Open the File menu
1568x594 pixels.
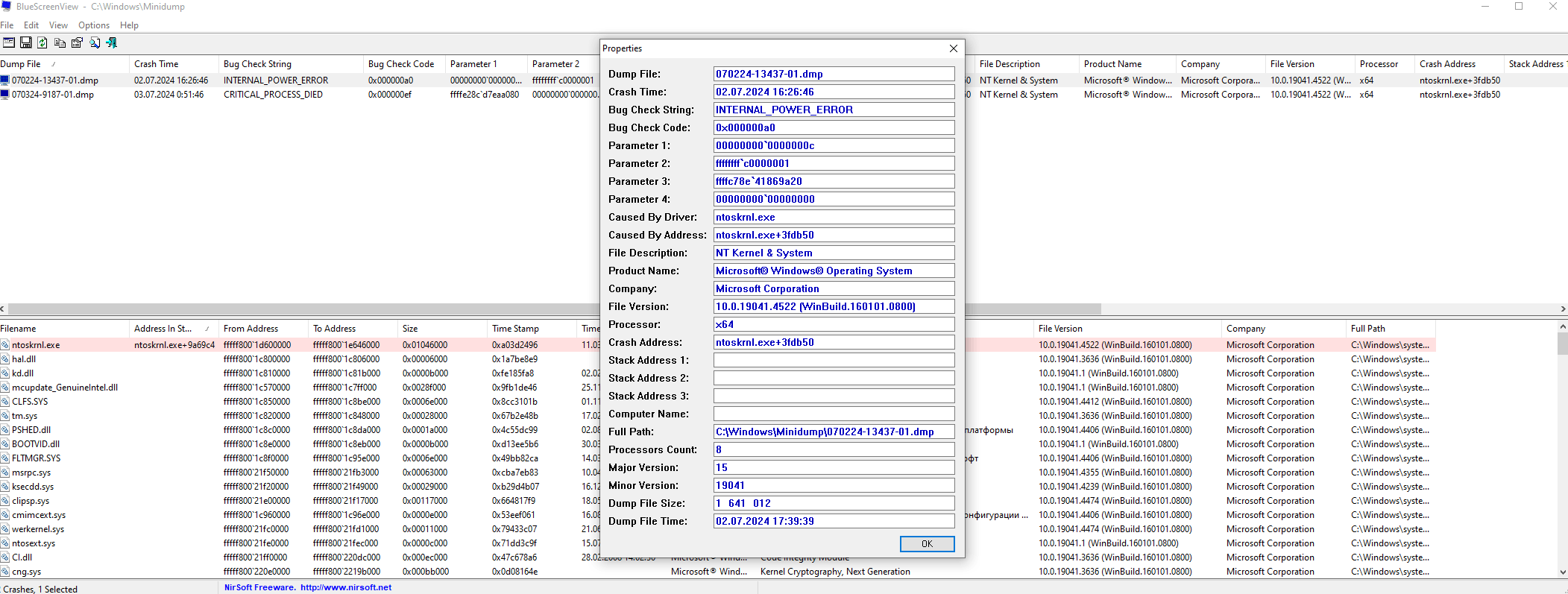(x=7, y=25)
